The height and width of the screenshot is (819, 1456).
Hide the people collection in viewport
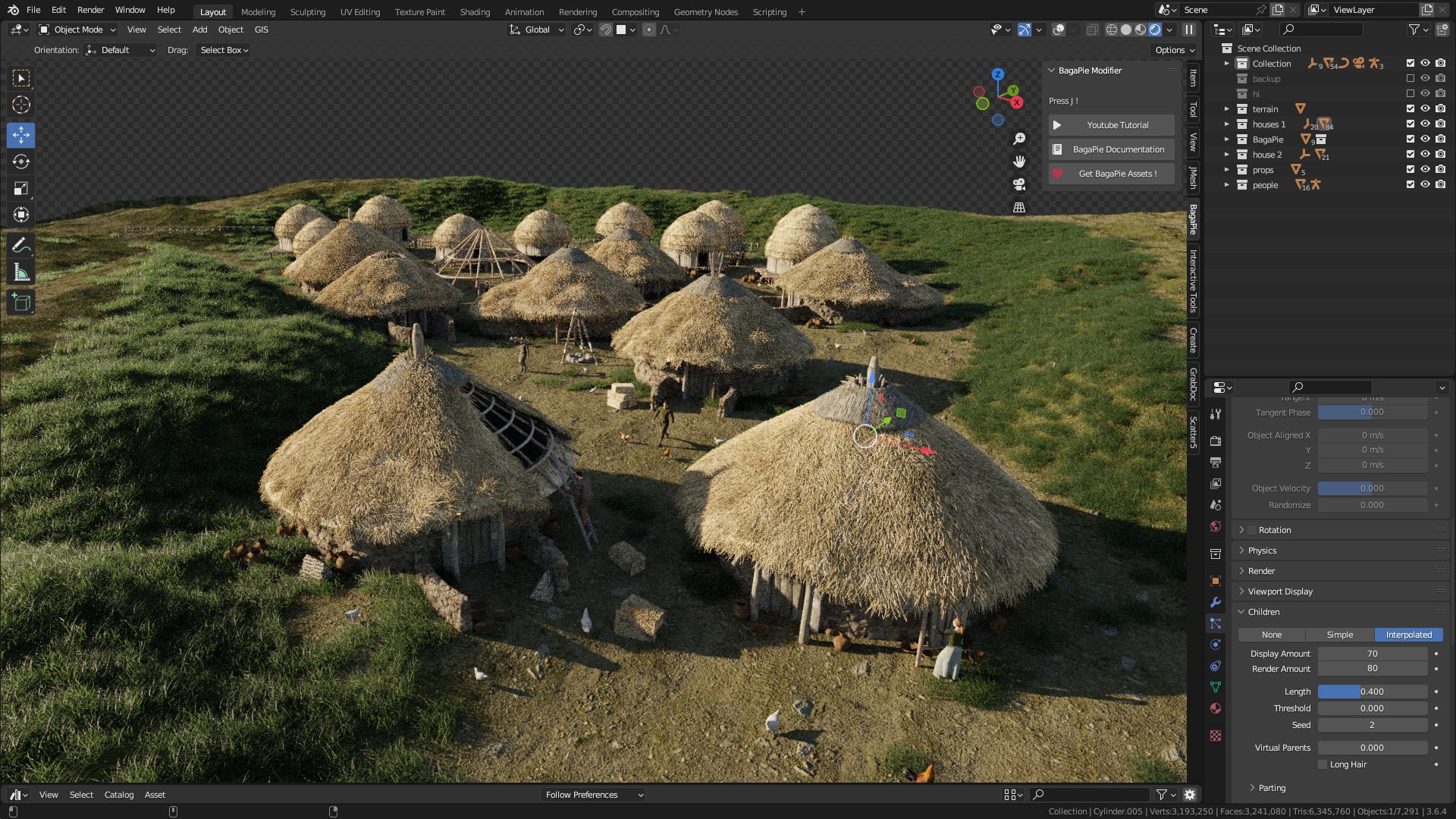tap(1425, 184)
